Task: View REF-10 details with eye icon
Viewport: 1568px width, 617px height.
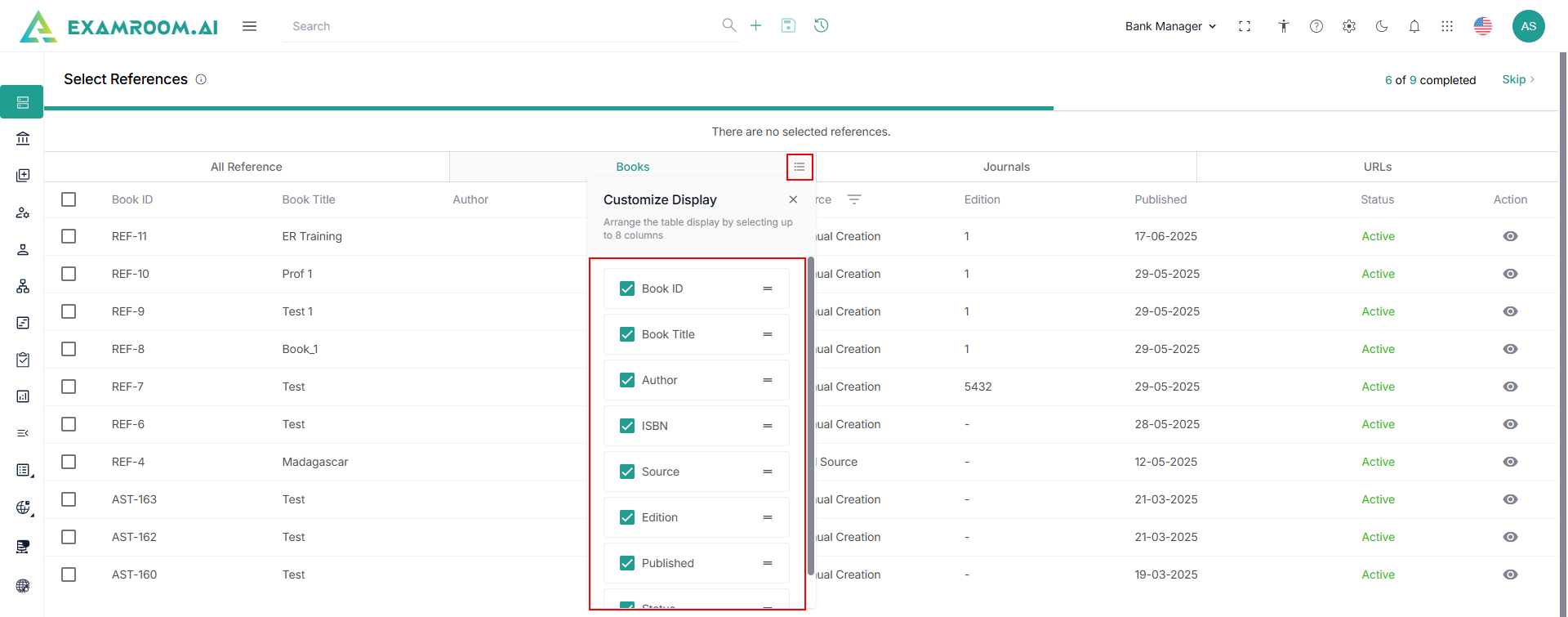Action: pos(1510,274)
